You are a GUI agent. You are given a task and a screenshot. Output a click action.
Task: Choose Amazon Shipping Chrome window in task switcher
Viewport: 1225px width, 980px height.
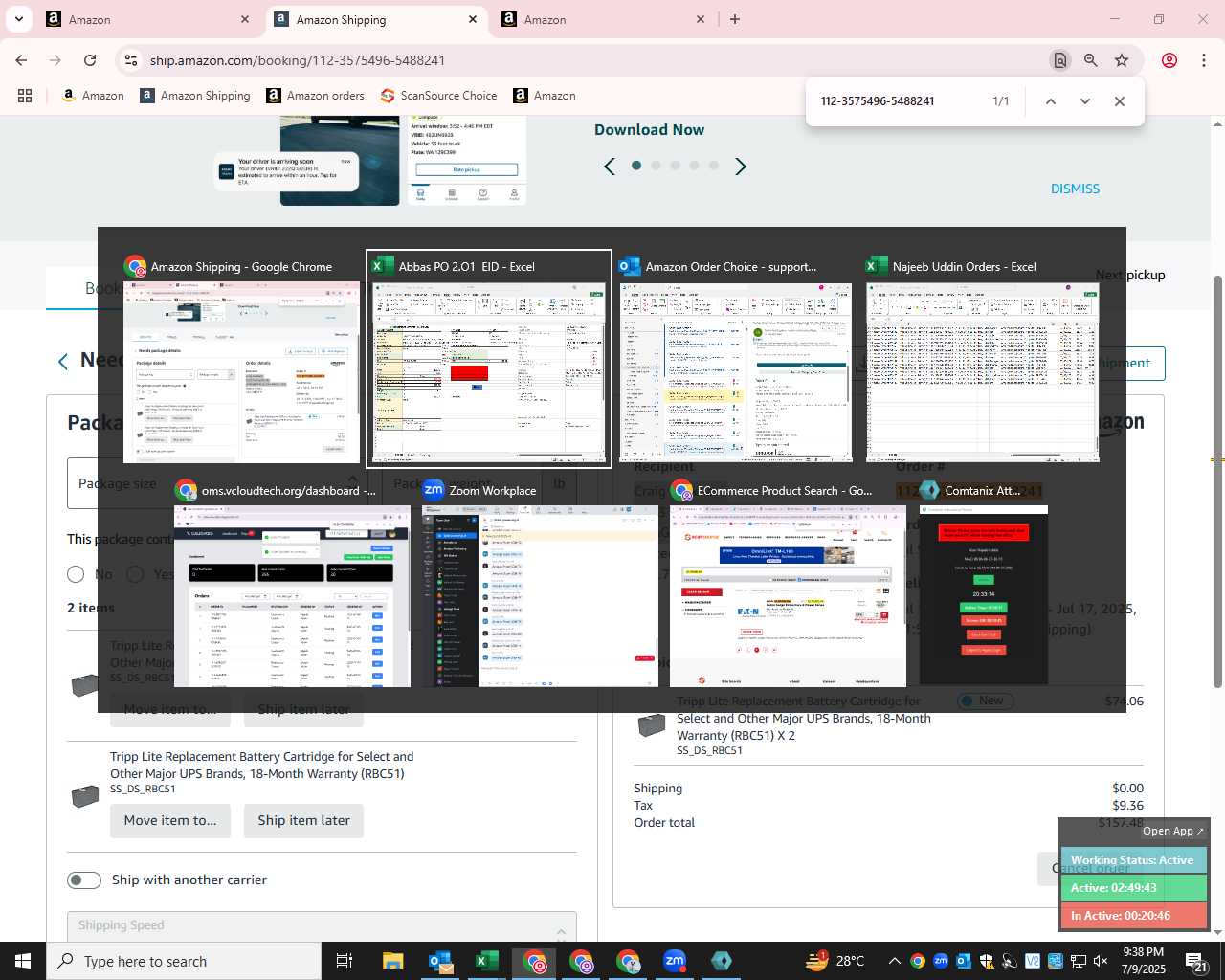[241, 360]
